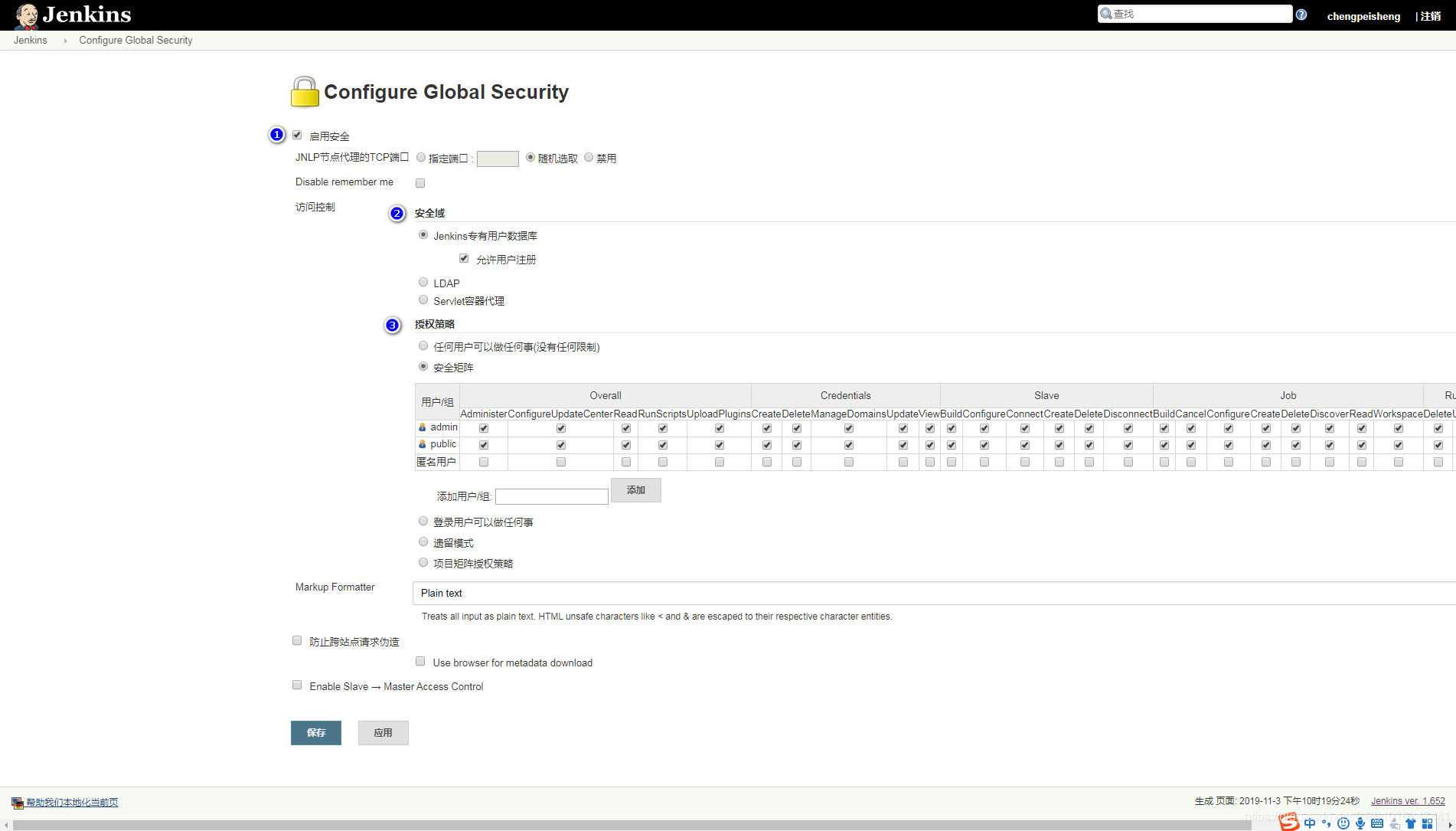Click the Credentials column group header
The image size is (1456, 831).
click(x=845, y=396)
